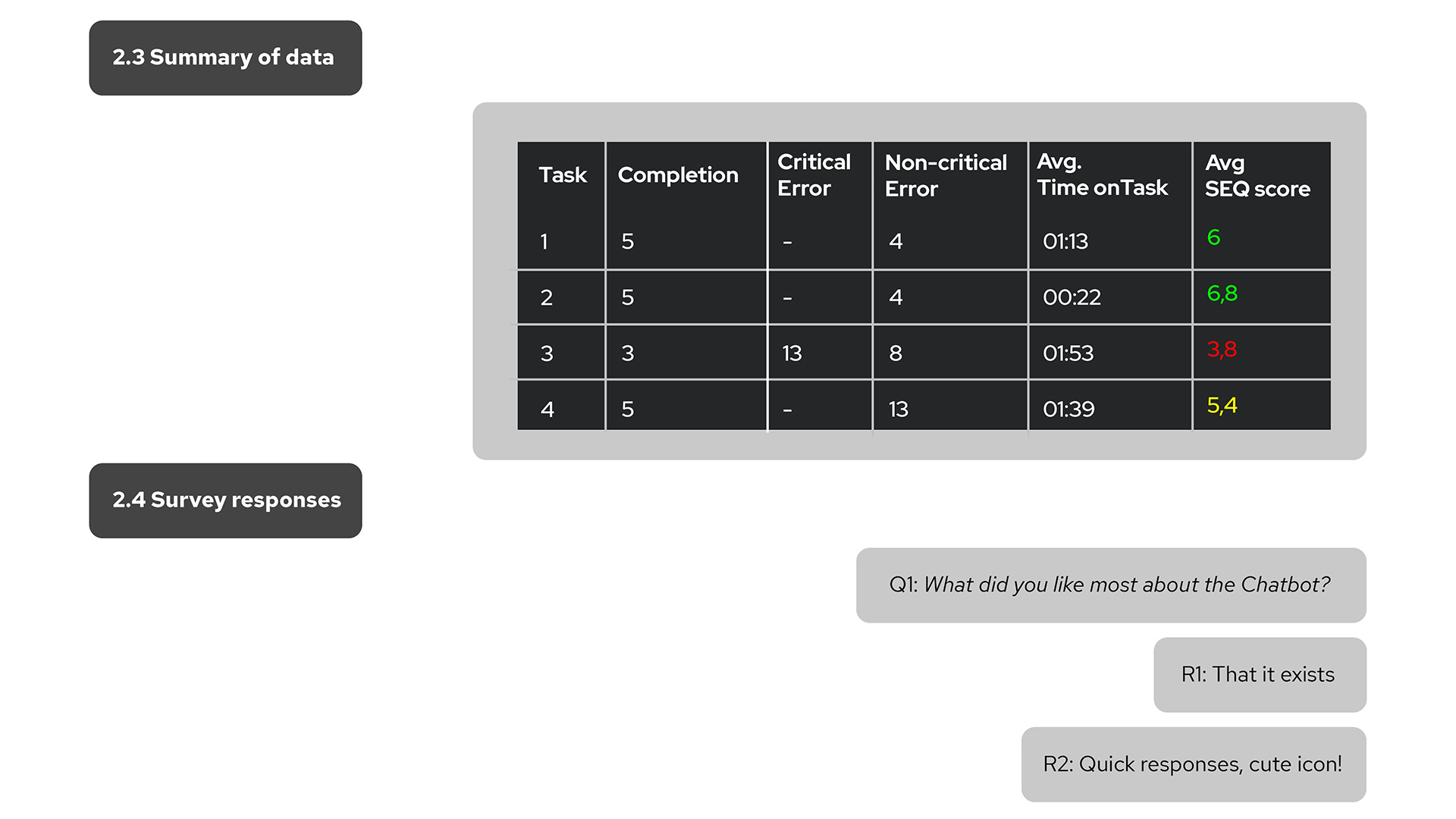Click the 00:22 time value
This screenshot has height=819, width=1456.
[x=1072, y=297]
